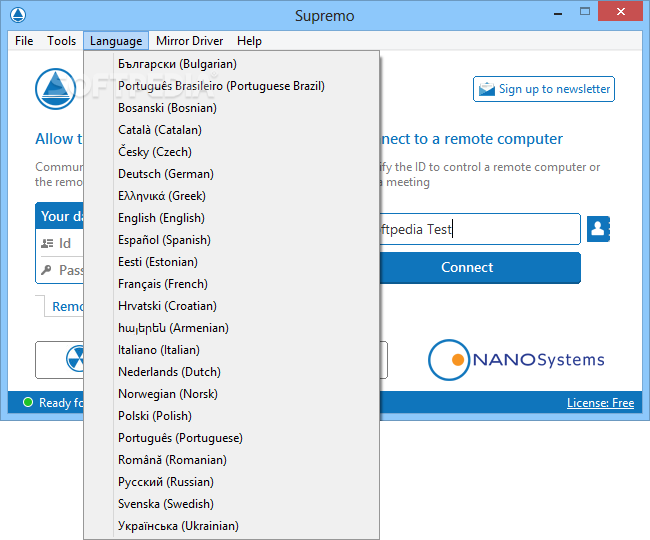
Task: Click the newsletter envelope icon
Action: (487, 89)
